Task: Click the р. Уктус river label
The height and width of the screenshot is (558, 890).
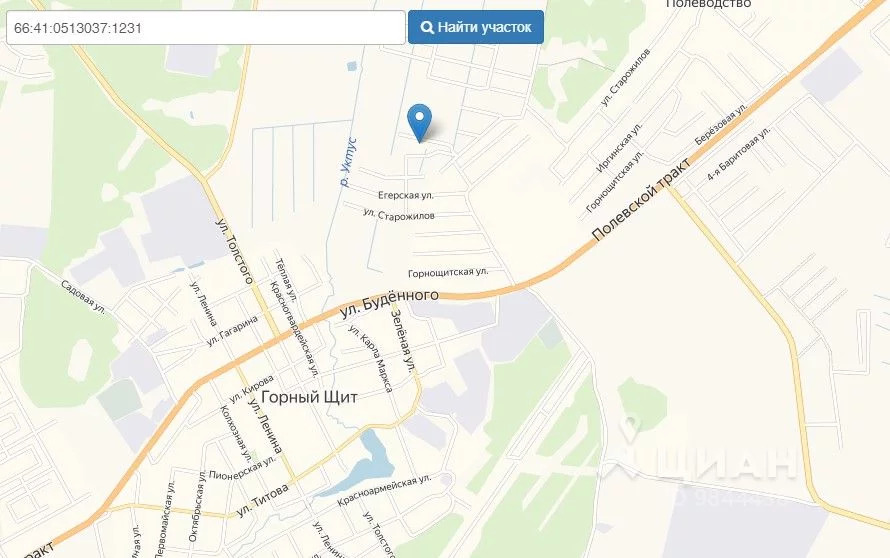Action: [x=347, y=162]
